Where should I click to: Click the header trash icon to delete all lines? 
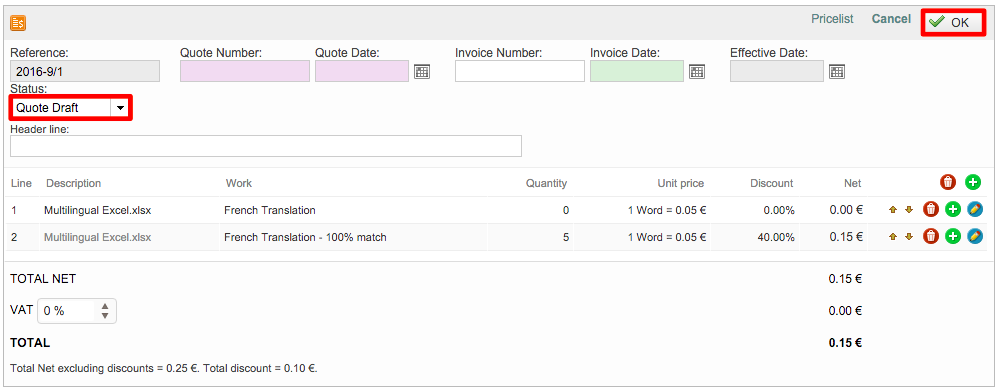(x=948, y=182)
